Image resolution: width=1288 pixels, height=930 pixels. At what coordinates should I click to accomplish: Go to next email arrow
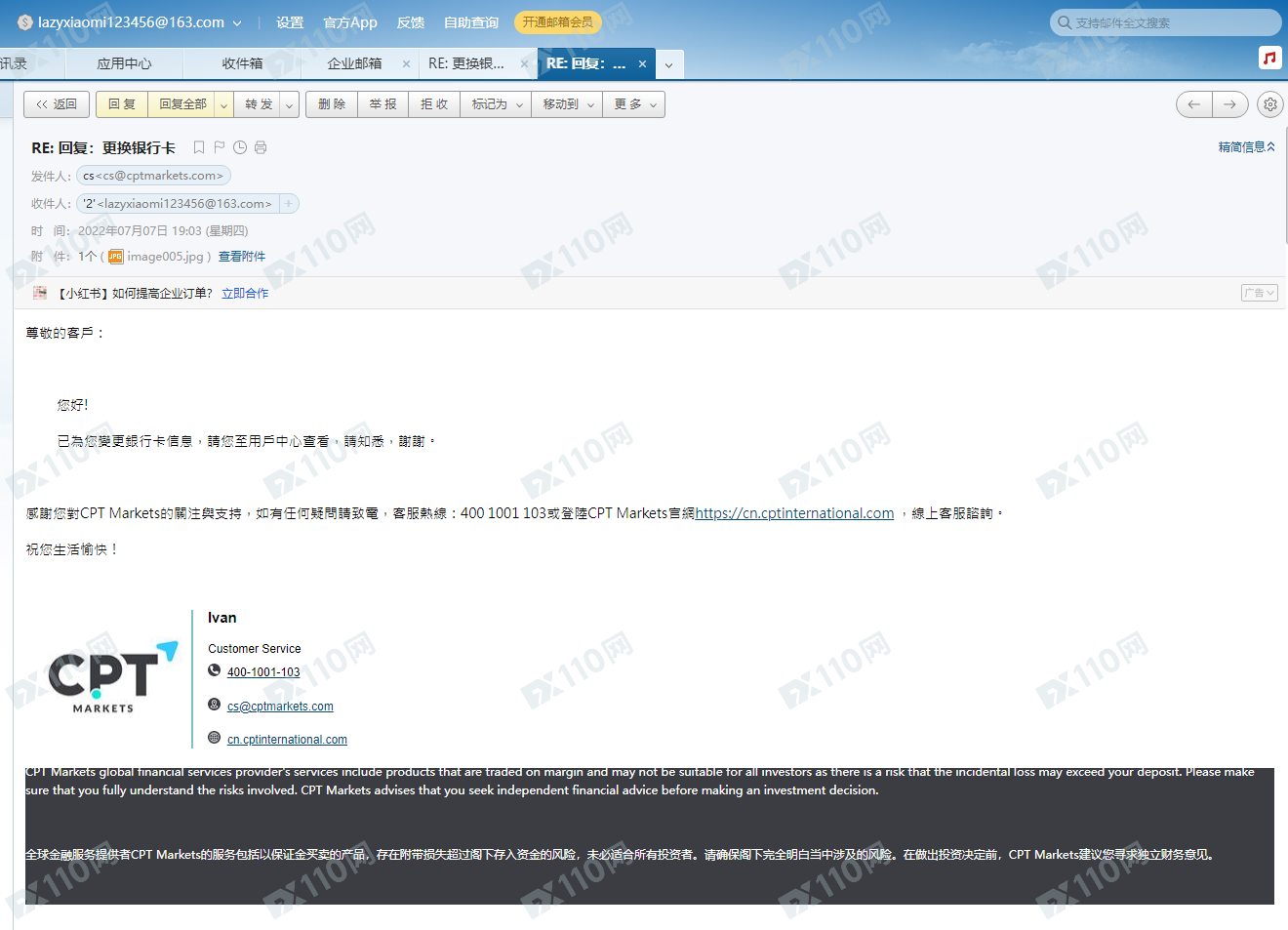(1230, 104)
